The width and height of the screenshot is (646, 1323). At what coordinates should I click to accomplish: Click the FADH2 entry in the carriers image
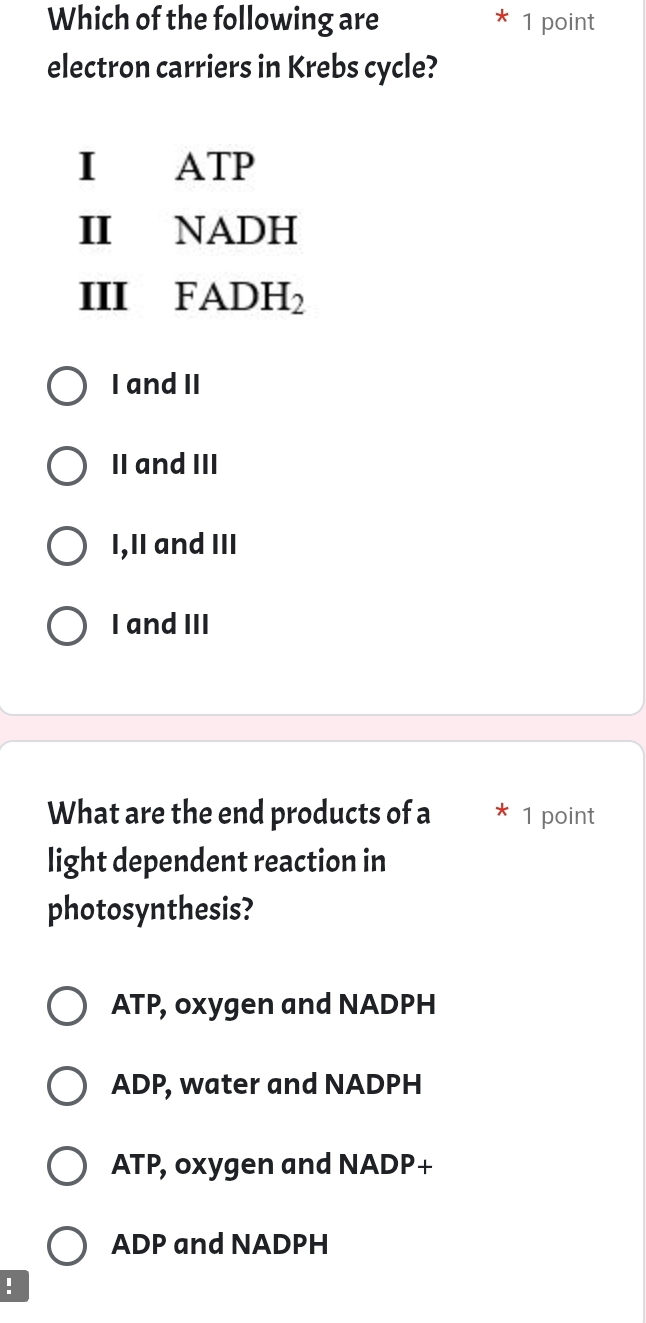(x=238, y=297)
